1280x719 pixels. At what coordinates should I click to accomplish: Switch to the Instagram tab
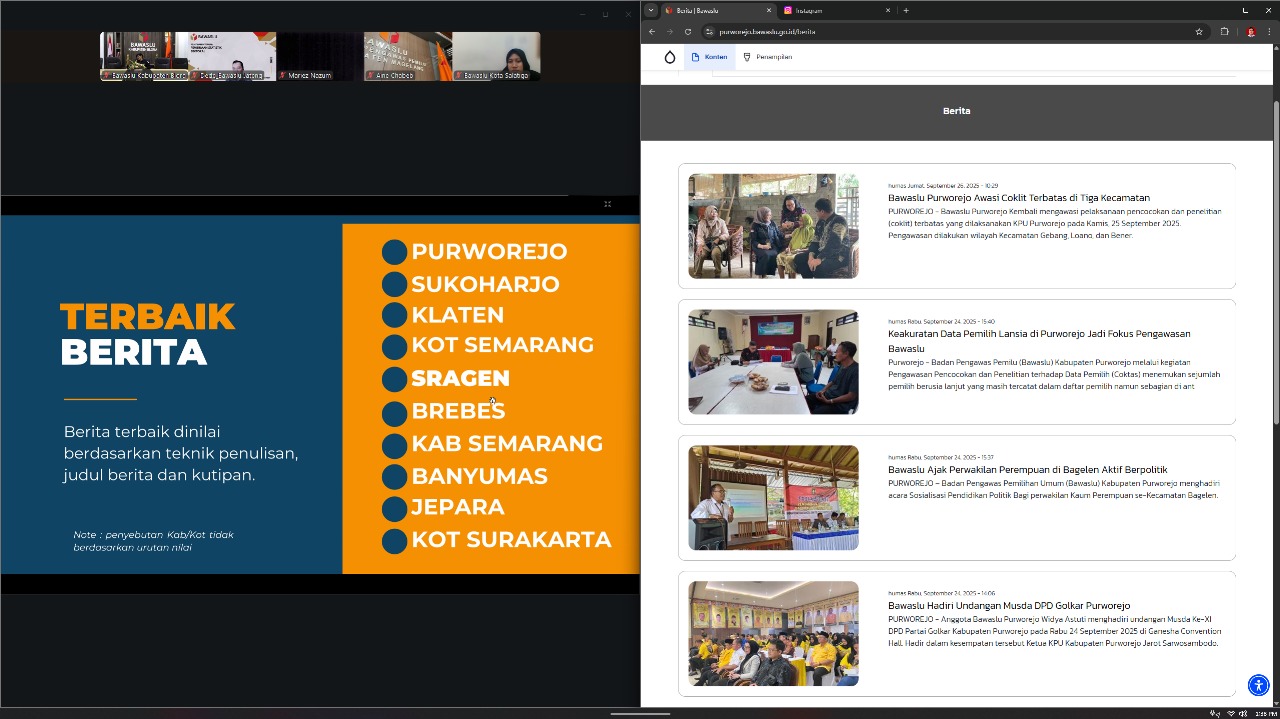click(x=830, y=10)
